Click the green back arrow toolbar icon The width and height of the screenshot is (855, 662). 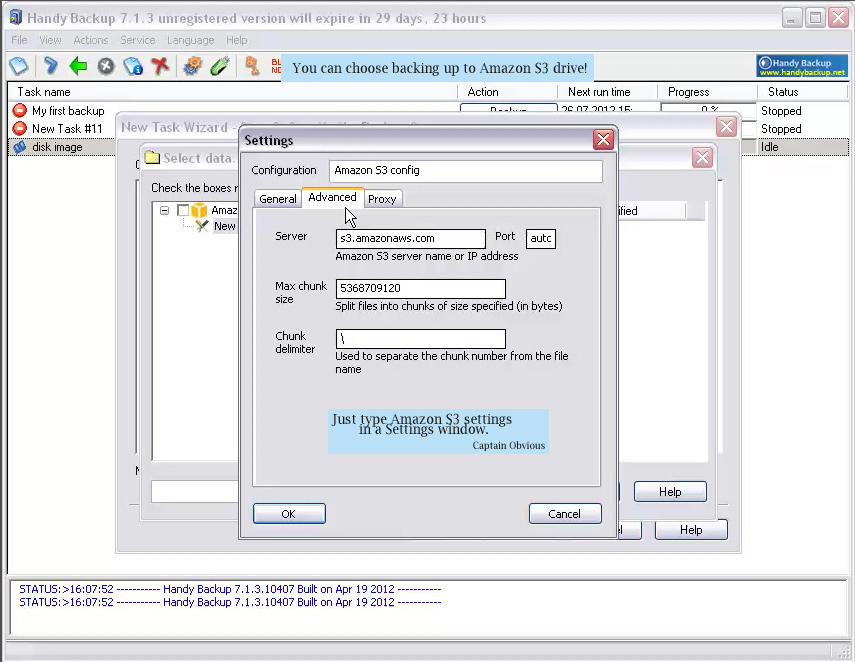pos(78,66)
